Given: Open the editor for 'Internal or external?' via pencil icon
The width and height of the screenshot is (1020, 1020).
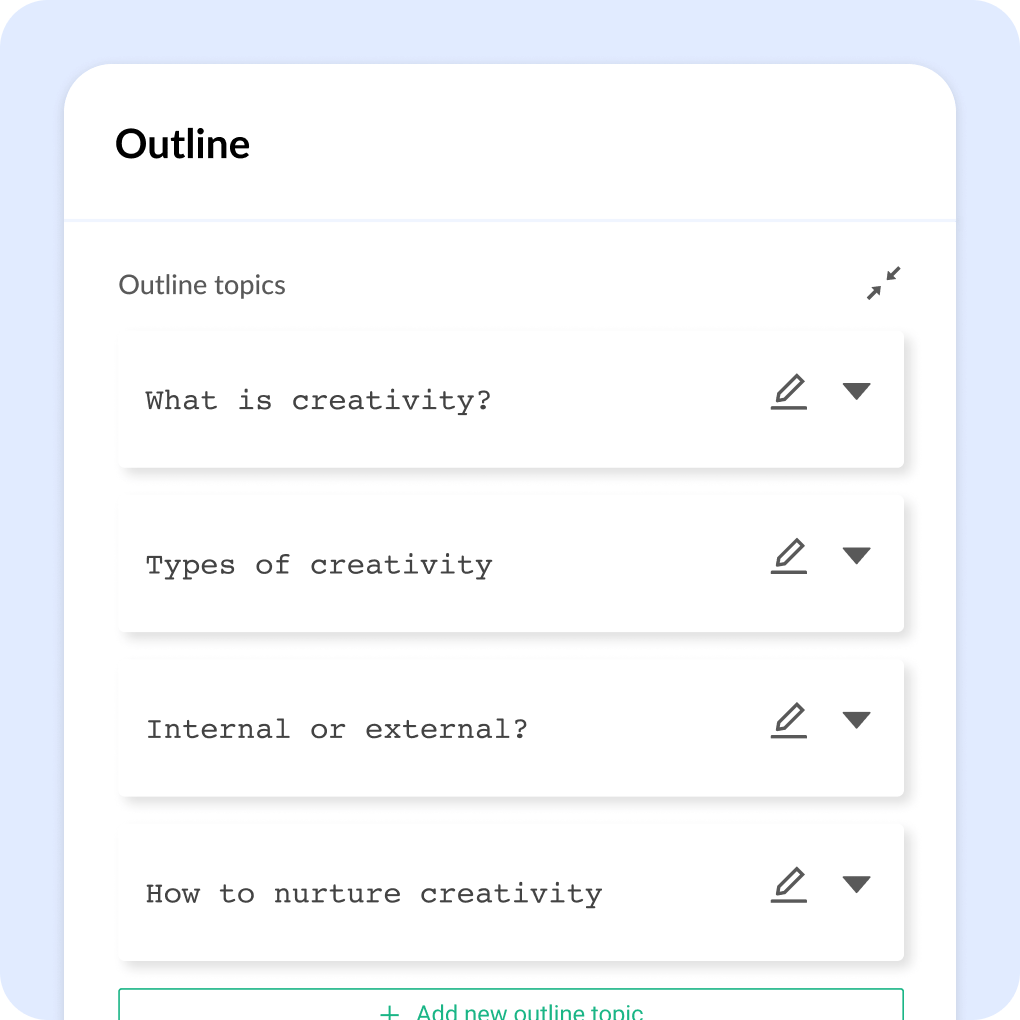Looking at the screenshot, I should tap(789, 720).
